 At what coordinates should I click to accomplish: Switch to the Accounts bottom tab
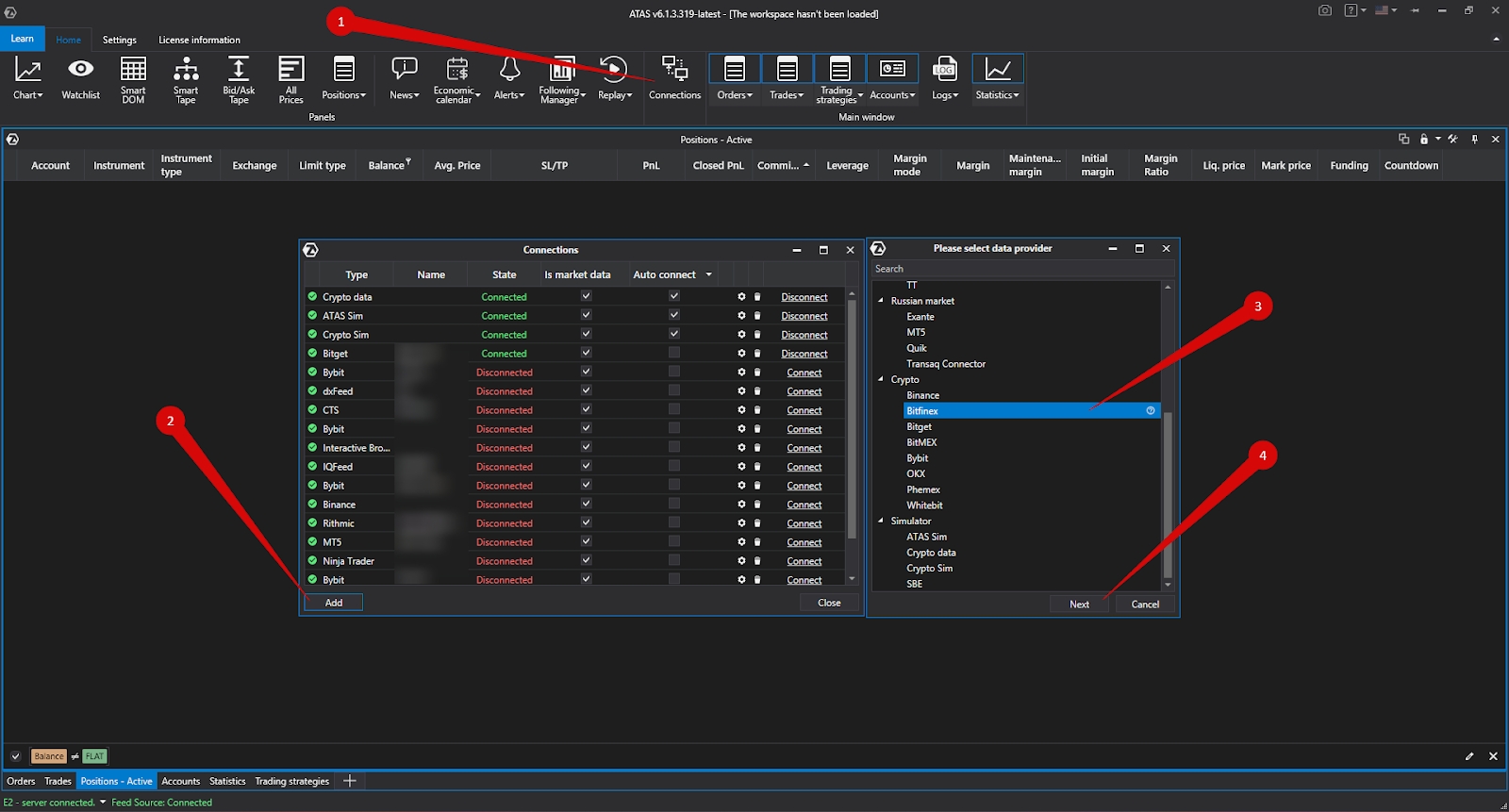coord(180,781)
